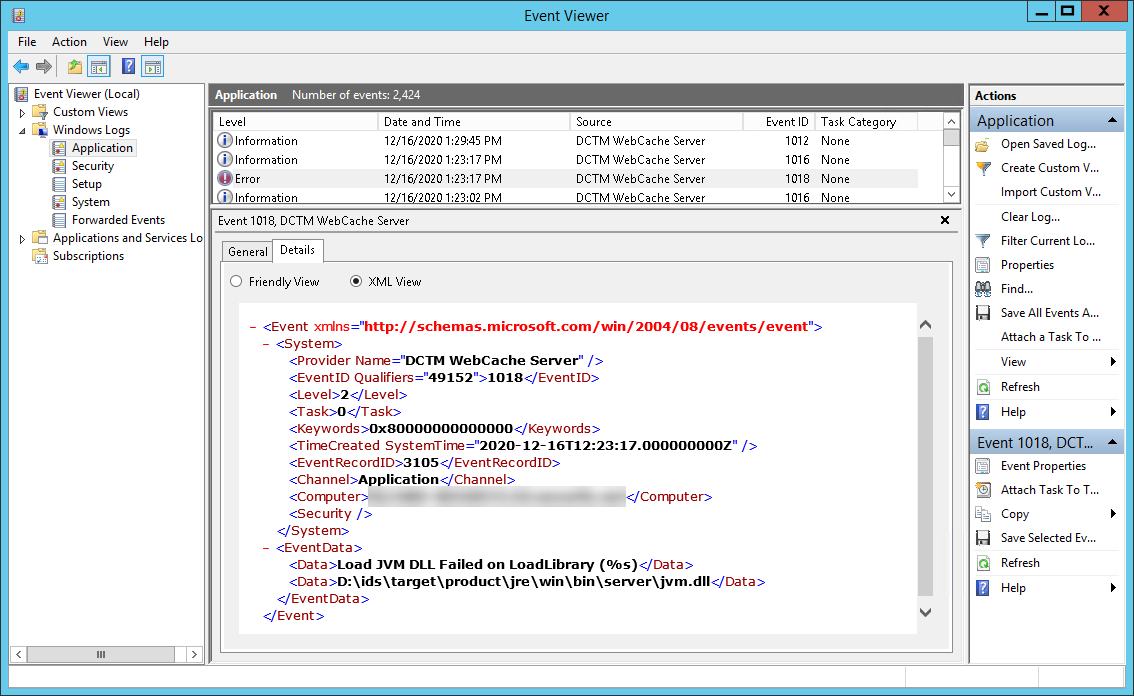Click the tree pane horizontal scrollbar thumb

click(x=101, y=655)
